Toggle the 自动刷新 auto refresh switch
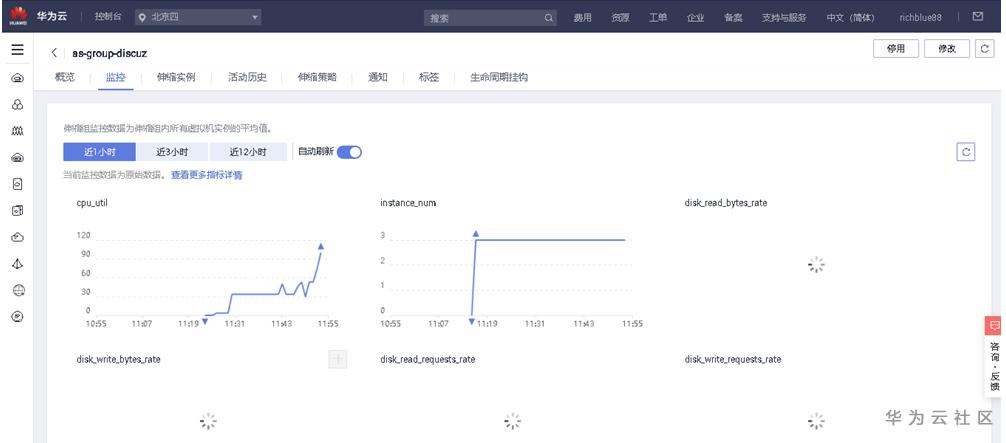 click(350, 152)
